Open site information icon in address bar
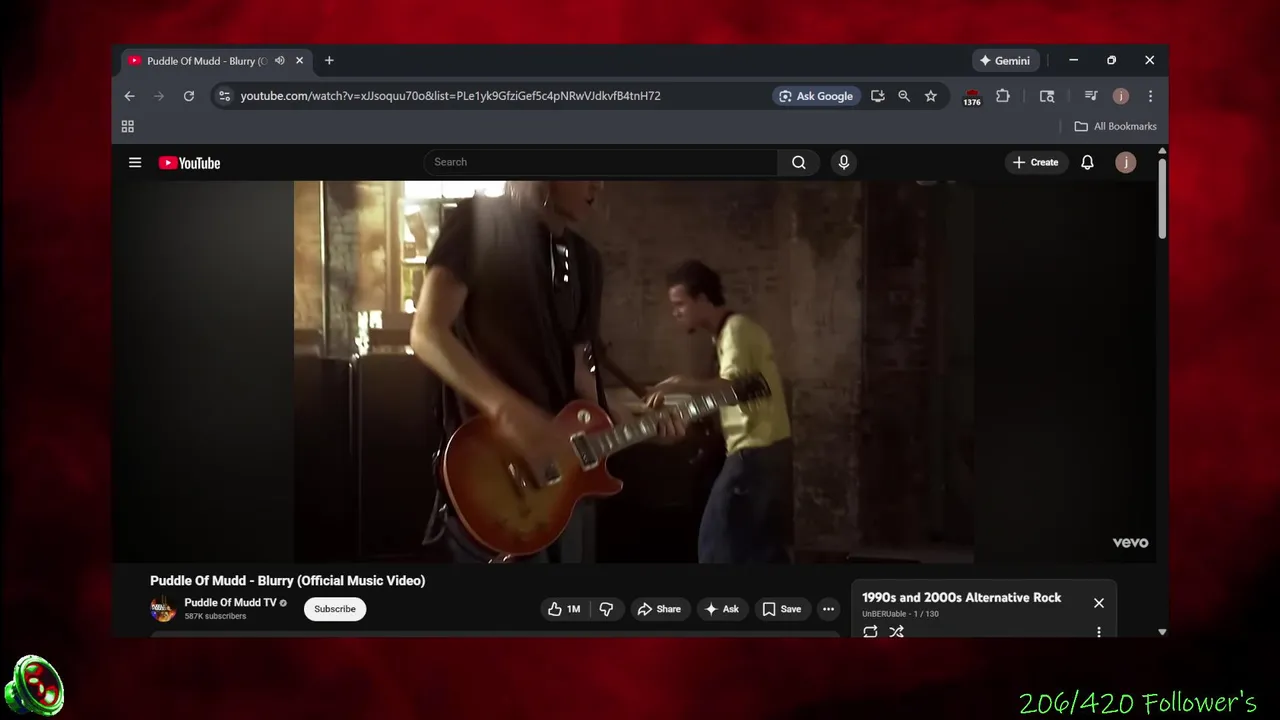The width and height of the screenshot is (1280, 720). pyautogui.click(x=224, y=96)
